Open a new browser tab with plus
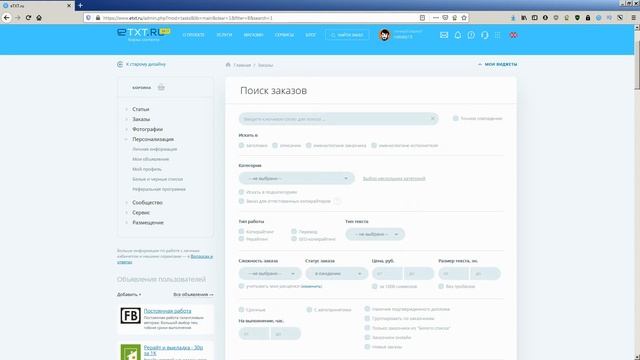This screenshot has height=360, width=640. coord(80,5)
